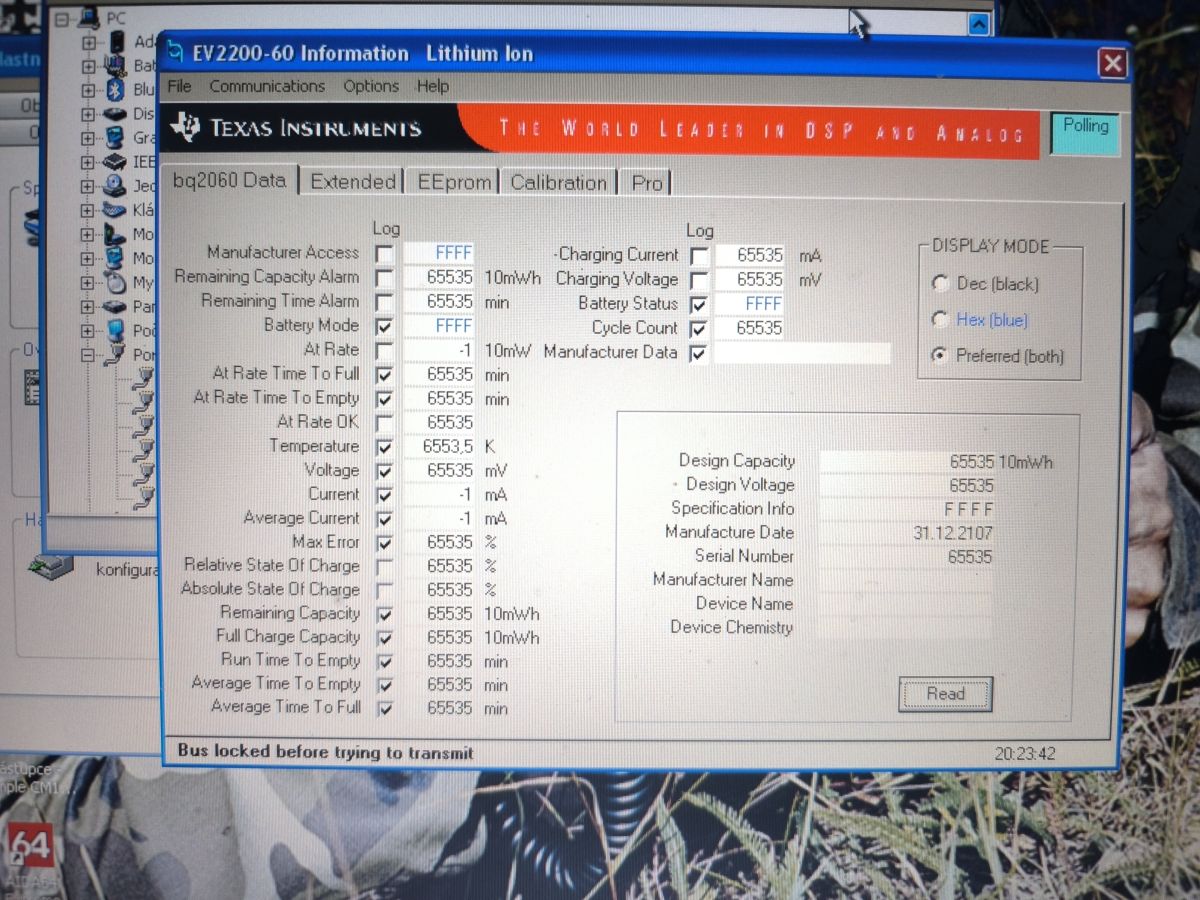Expand the 'Klá' keyboards node
The width and height of the screenshot is (1200, 900).
point(89,210)
